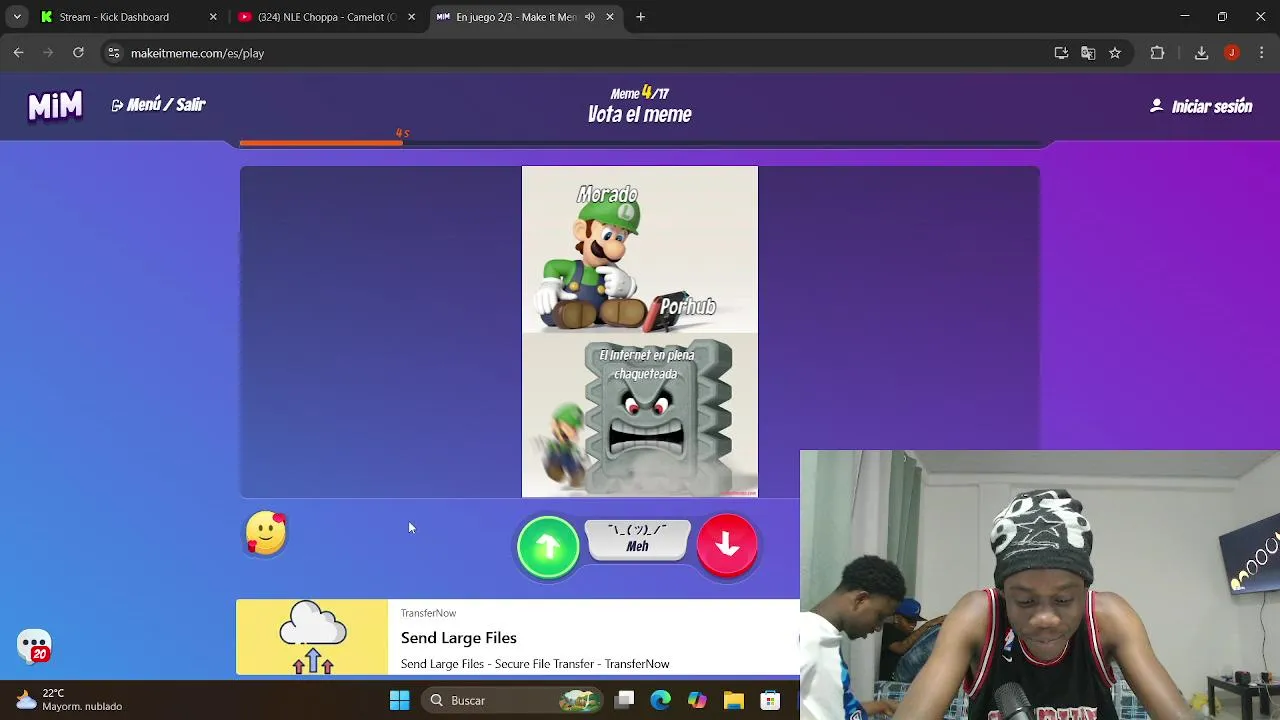Open the emoji reaction face
1280x720 pixels.
tap(266, 533)
